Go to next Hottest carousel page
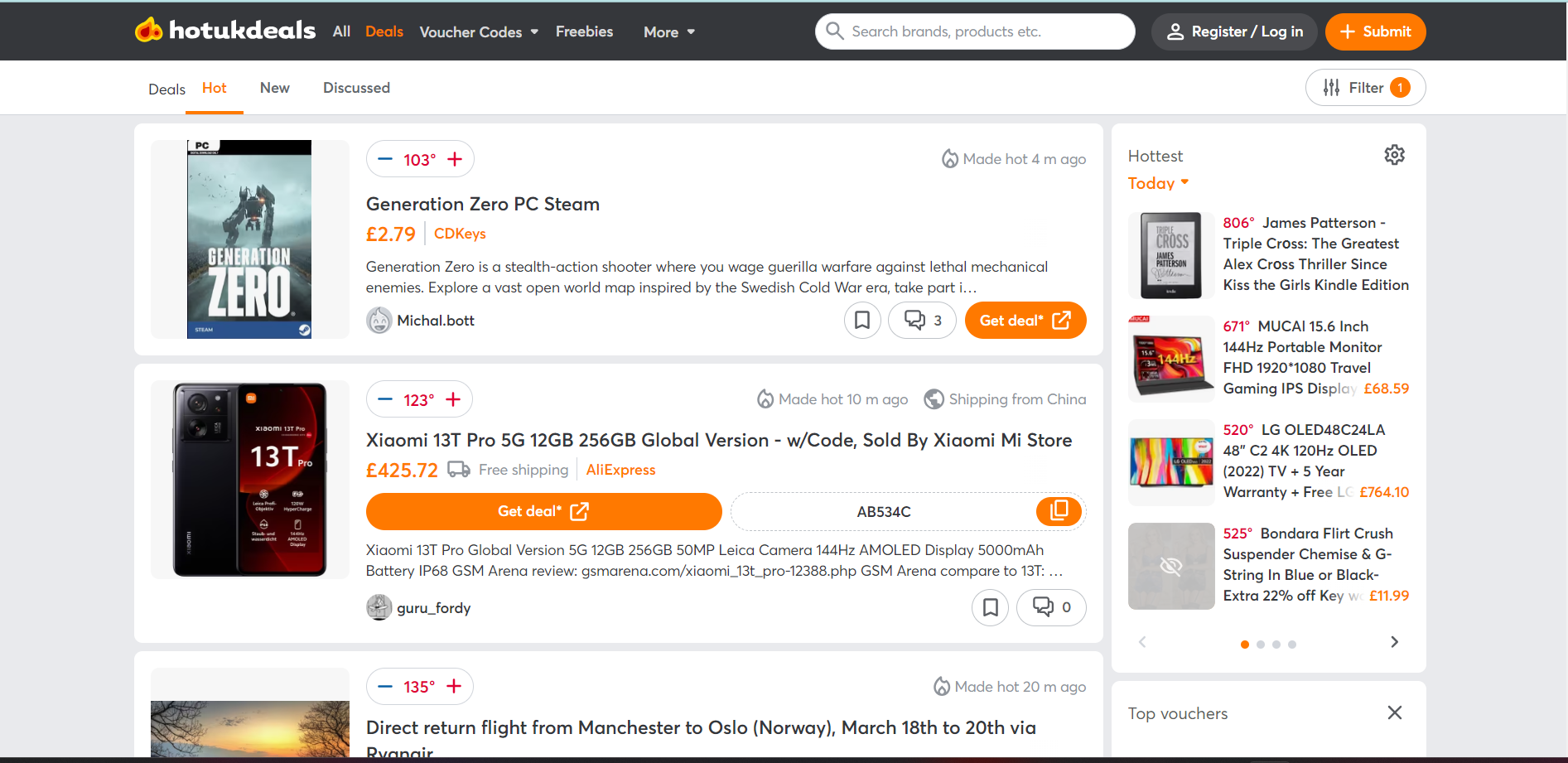 click(1395, 642)
